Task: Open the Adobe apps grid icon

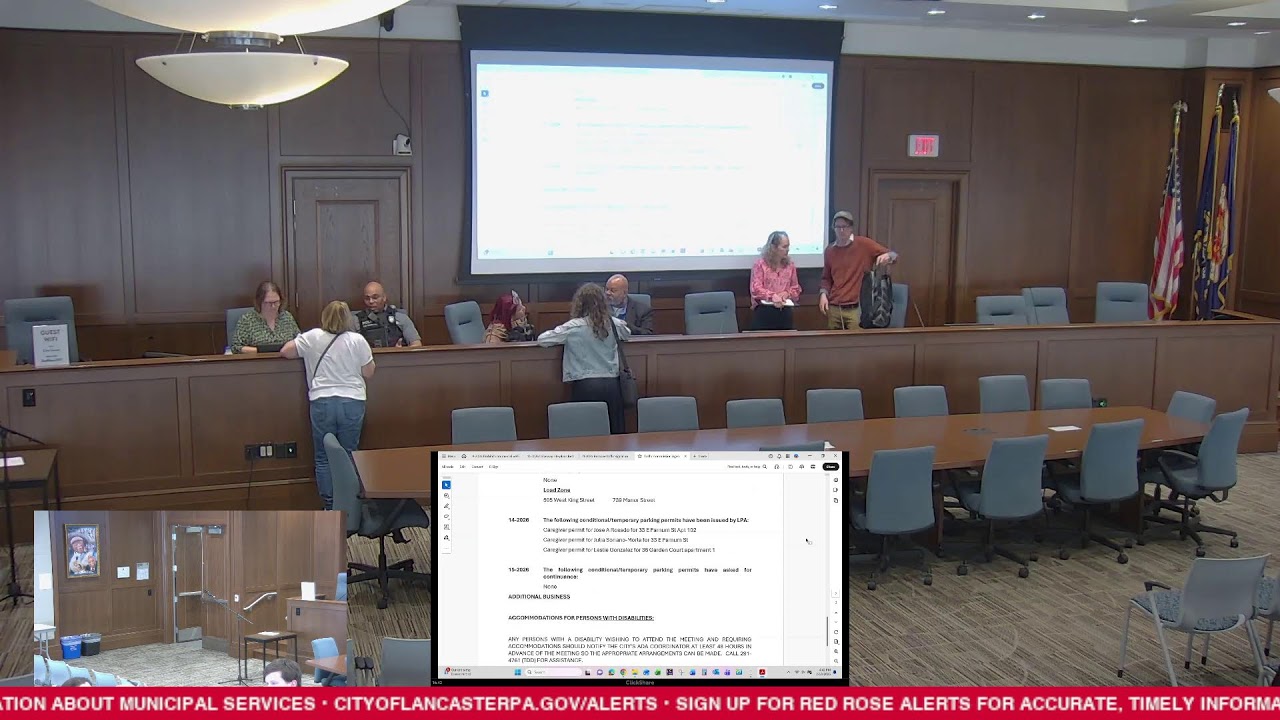Action: point(788,456)
